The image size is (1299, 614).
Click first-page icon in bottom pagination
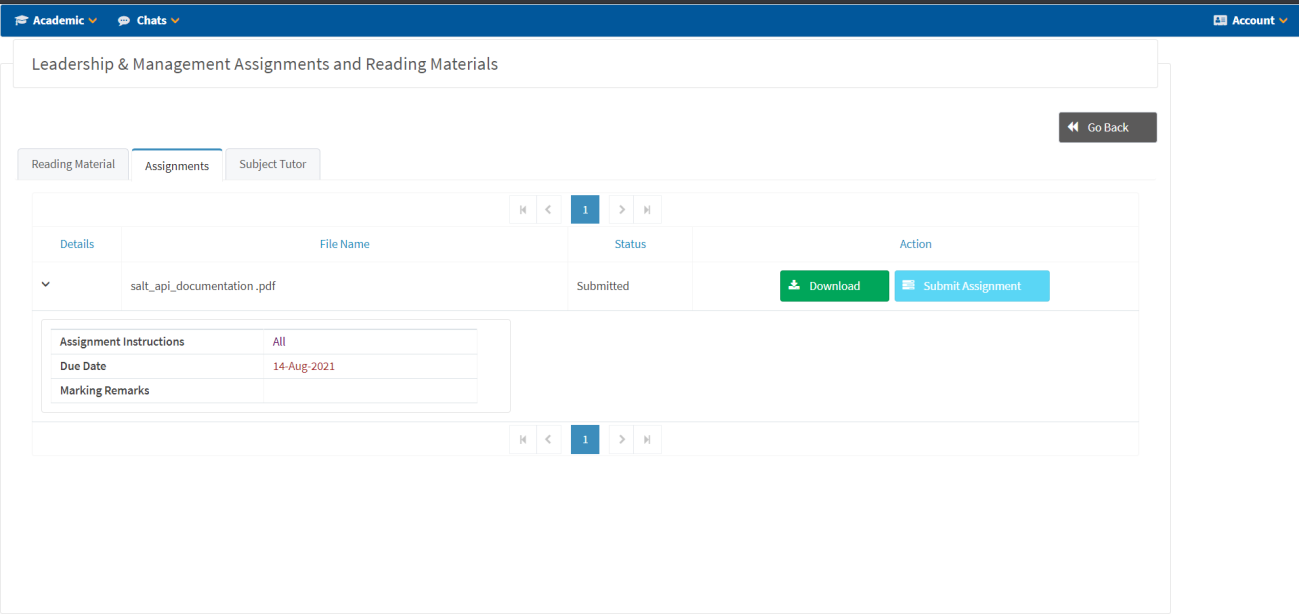[523, 439]
